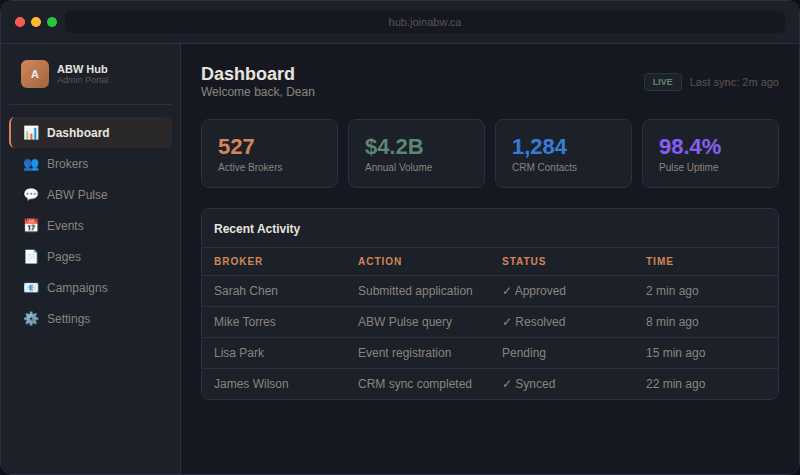Image resolution: width=800 pixels, height=475 pixels.
Task: Click the 8 min ago time cell
Action: click(x=672, y=322)
